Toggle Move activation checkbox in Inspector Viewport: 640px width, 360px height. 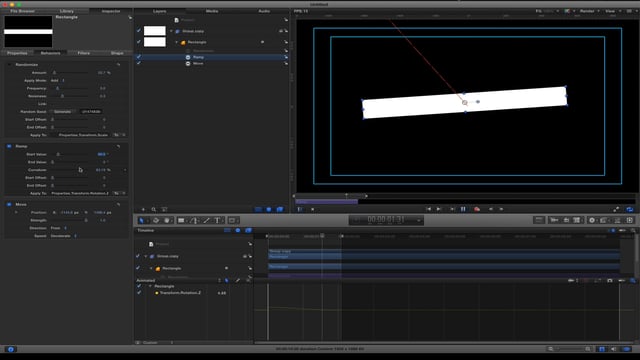click(9, 204)
